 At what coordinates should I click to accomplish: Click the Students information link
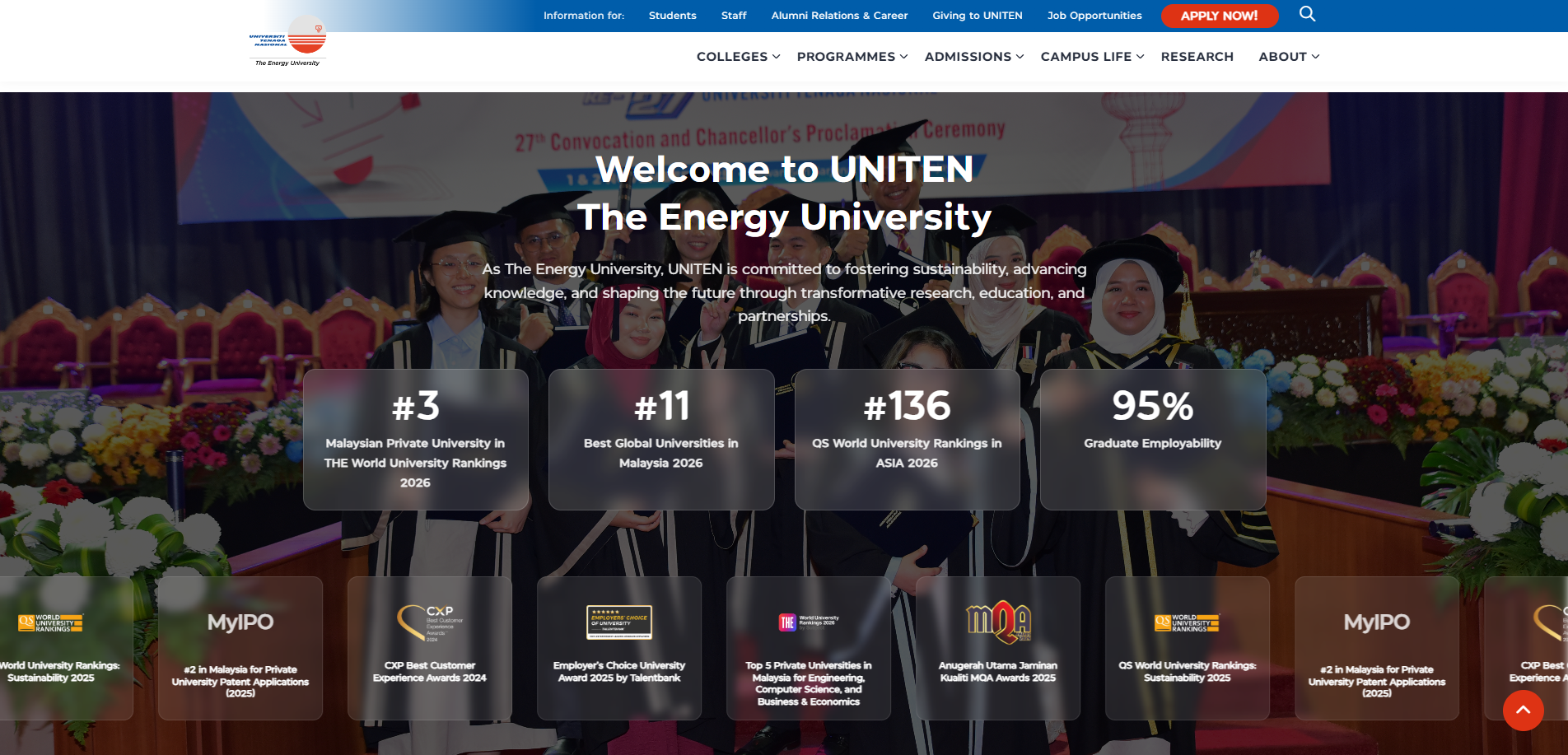[672, 15]
